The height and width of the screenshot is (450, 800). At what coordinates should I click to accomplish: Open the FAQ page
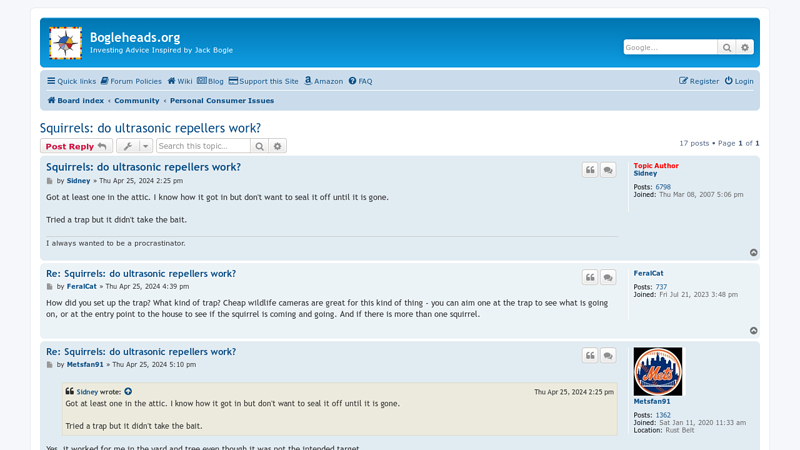pyautogui.click(x=361, y=81)
